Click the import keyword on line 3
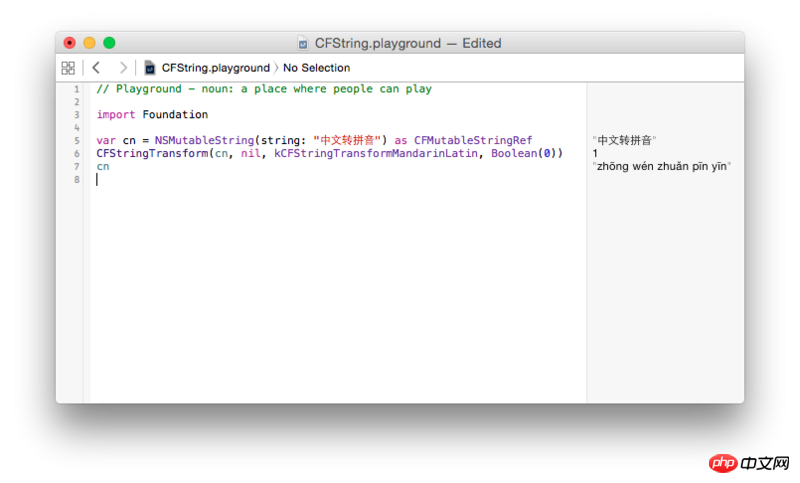Viewport: 800px width, 483px height. click(x=116, y=115)
